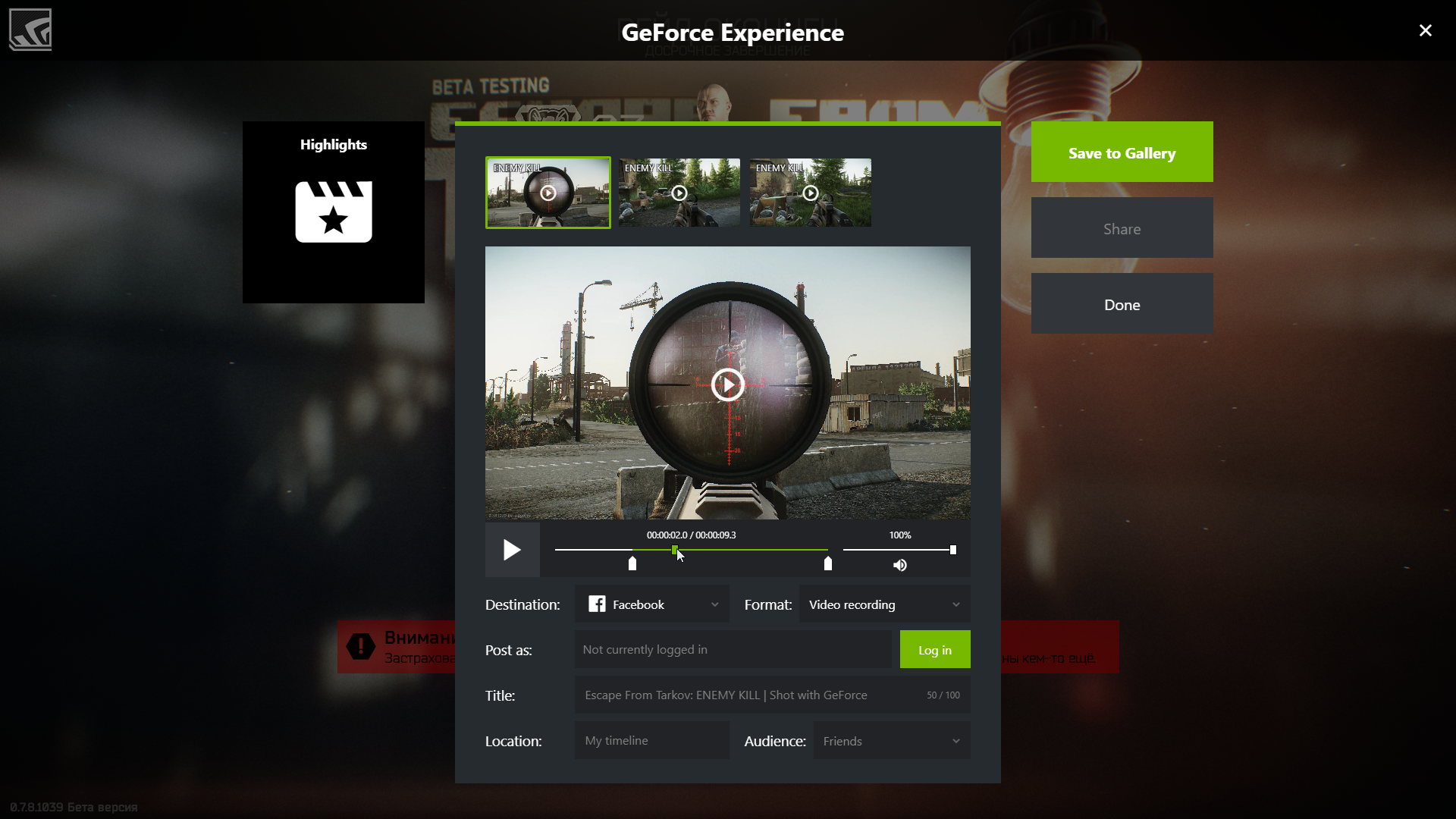Image resolution: width=1456 pixels, height=819 pixels.
Task: Expand the Destination Facebook dropdown
Action: pos(714,604)
